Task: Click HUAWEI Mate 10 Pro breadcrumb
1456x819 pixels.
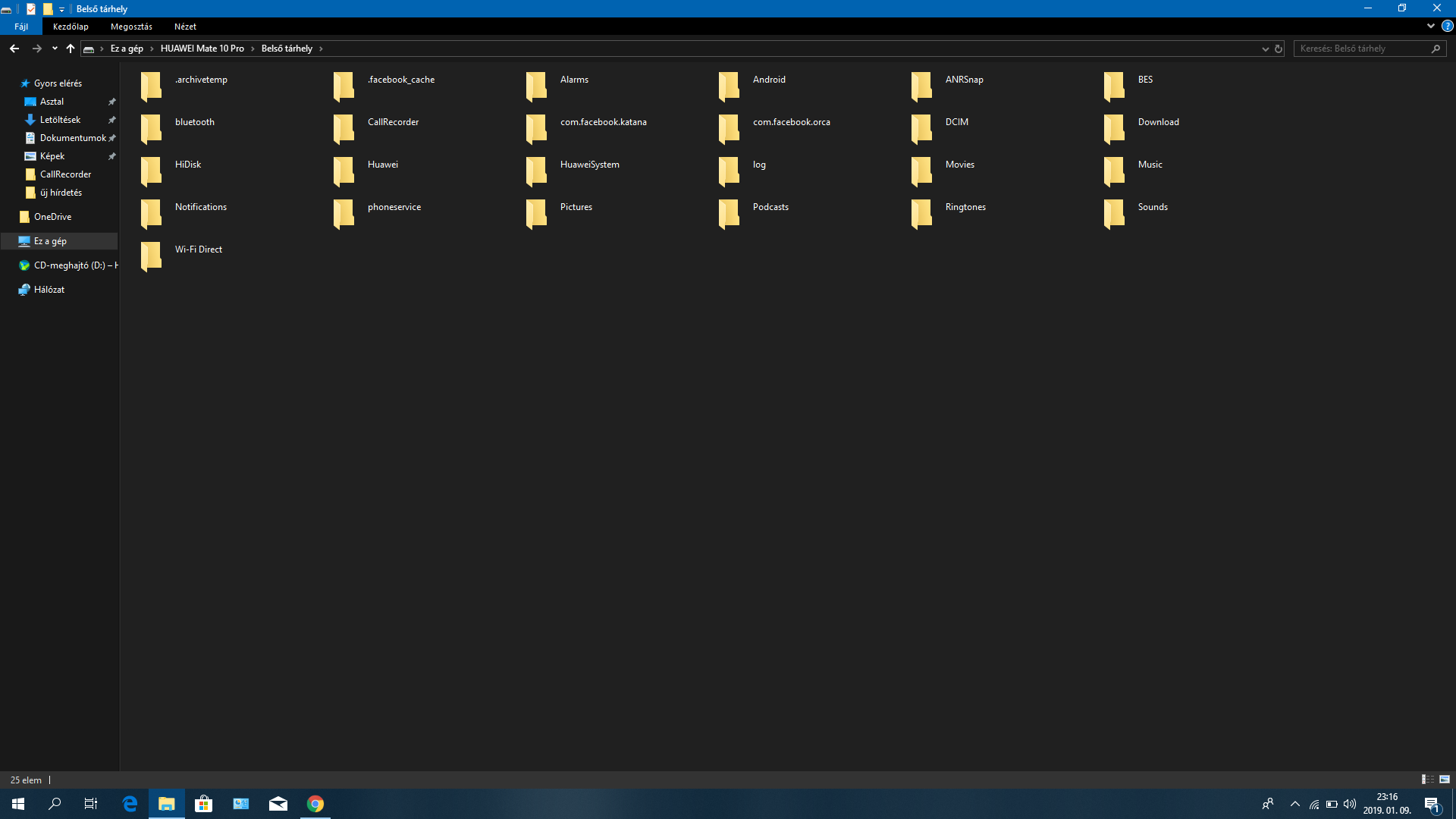Action: (x=202, y=49)
